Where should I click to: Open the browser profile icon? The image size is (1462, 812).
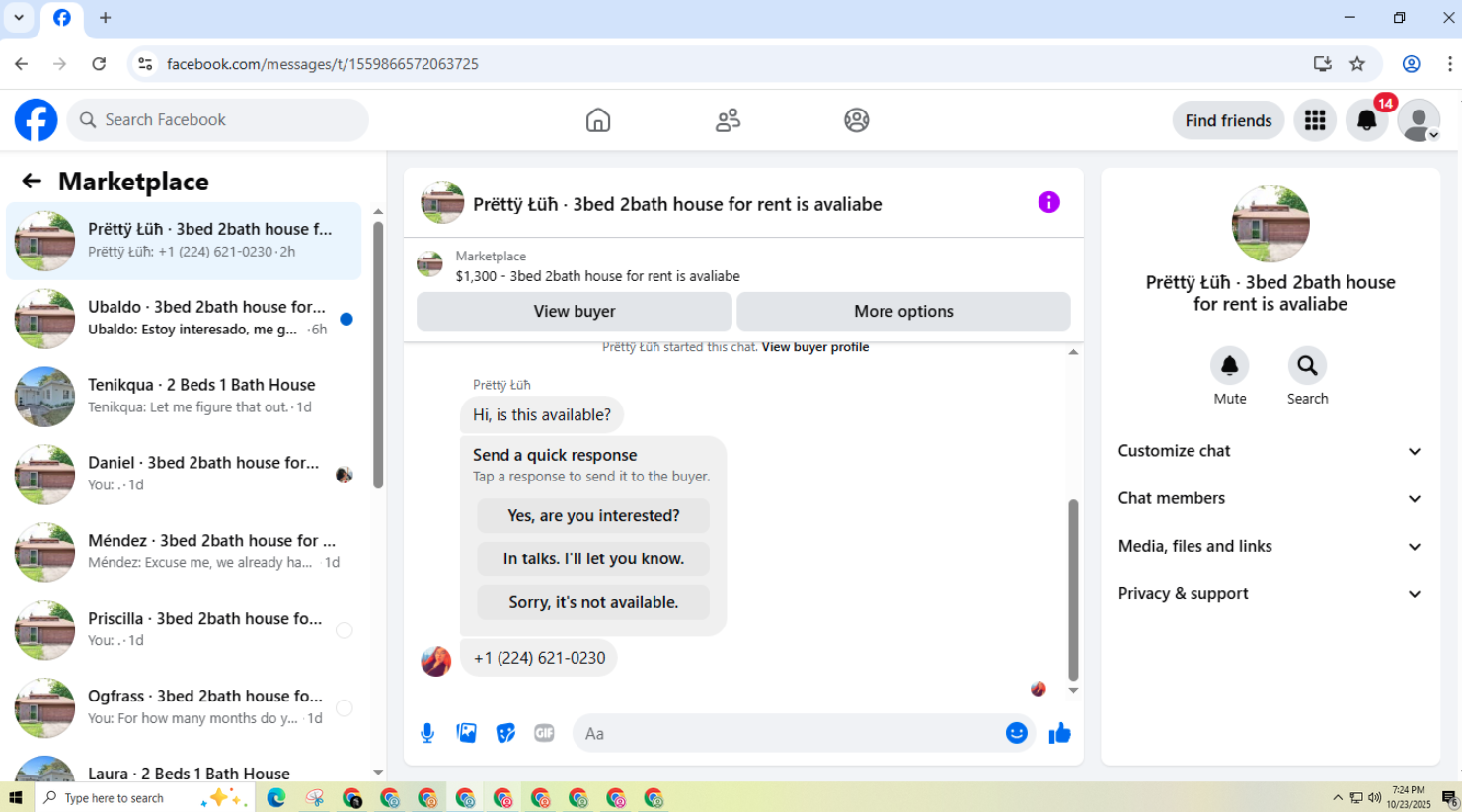1412,64
